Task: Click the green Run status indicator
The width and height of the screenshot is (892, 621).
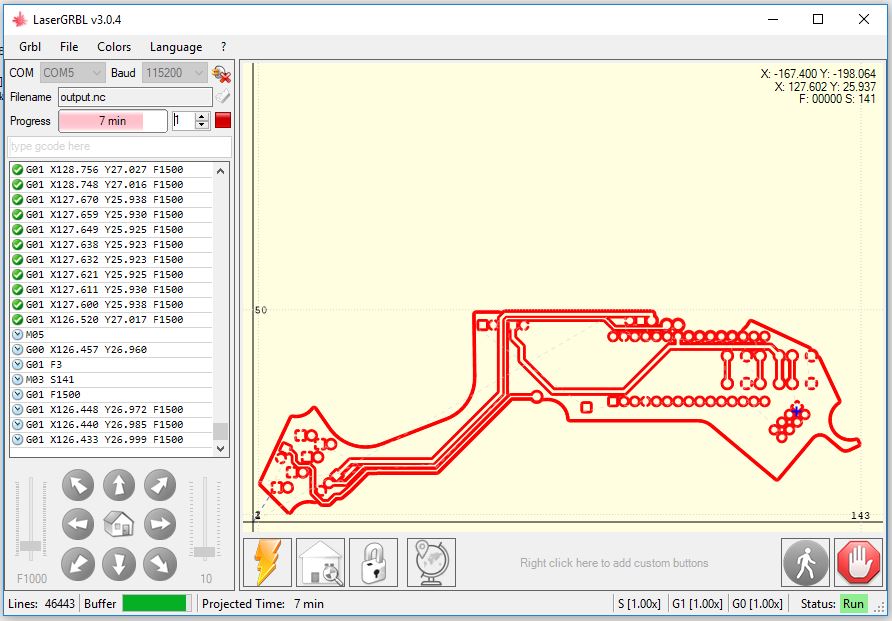Action: [853, 603]
